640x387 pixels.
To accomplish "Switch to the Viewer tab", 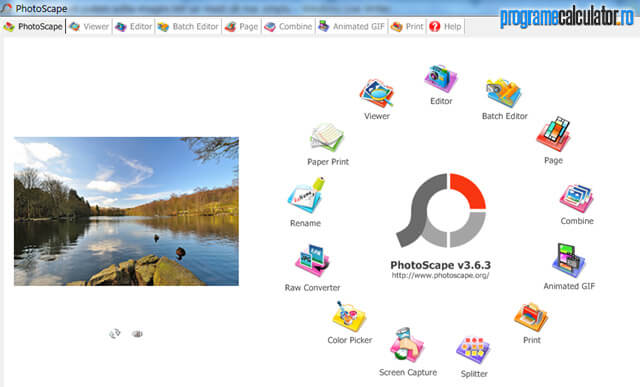I will coord(89,27).
